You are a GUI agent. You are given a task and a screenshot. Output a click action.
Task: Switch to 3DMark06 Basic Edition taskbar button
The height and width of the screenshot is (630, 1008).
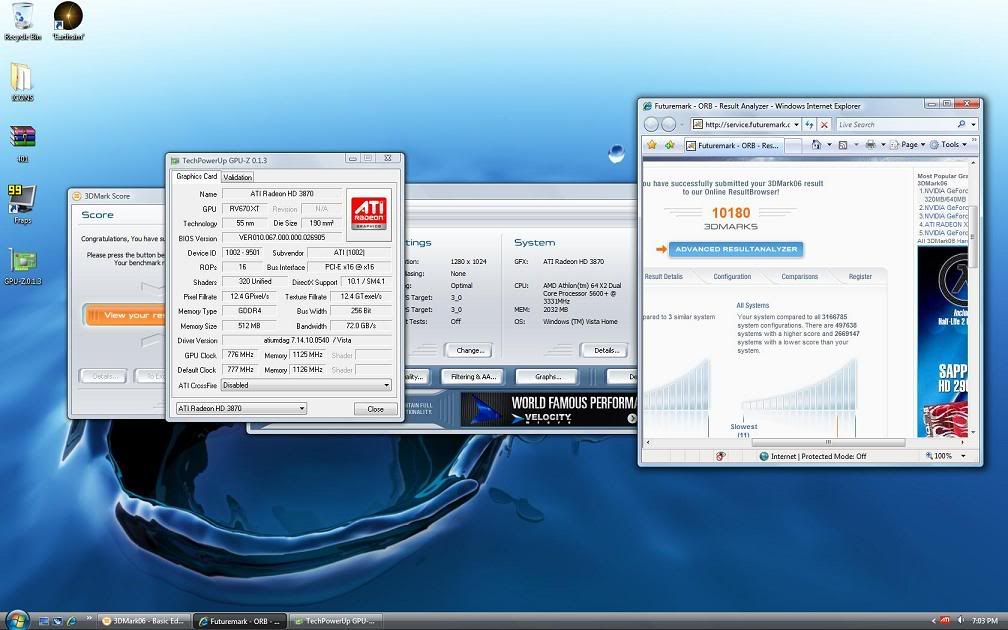tap(145, 621)
